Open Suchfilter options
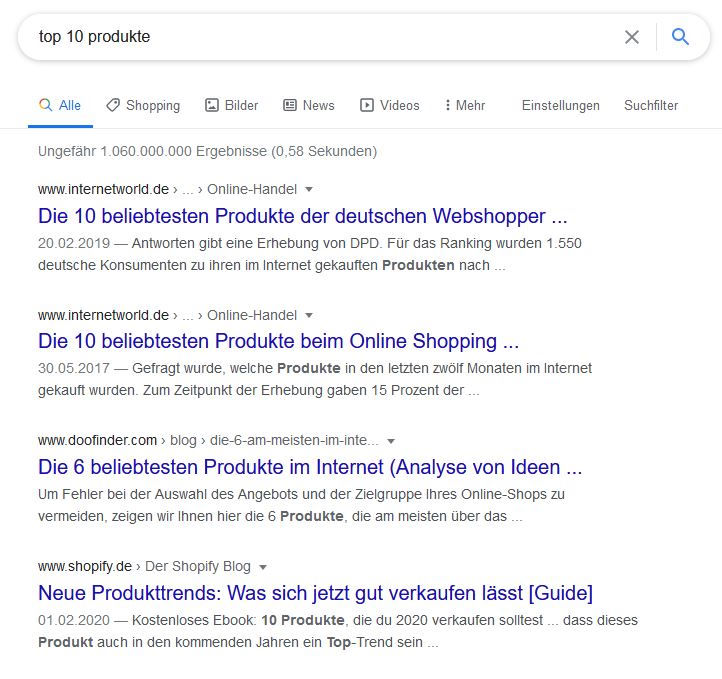722x679 pixels. [651, 105]
